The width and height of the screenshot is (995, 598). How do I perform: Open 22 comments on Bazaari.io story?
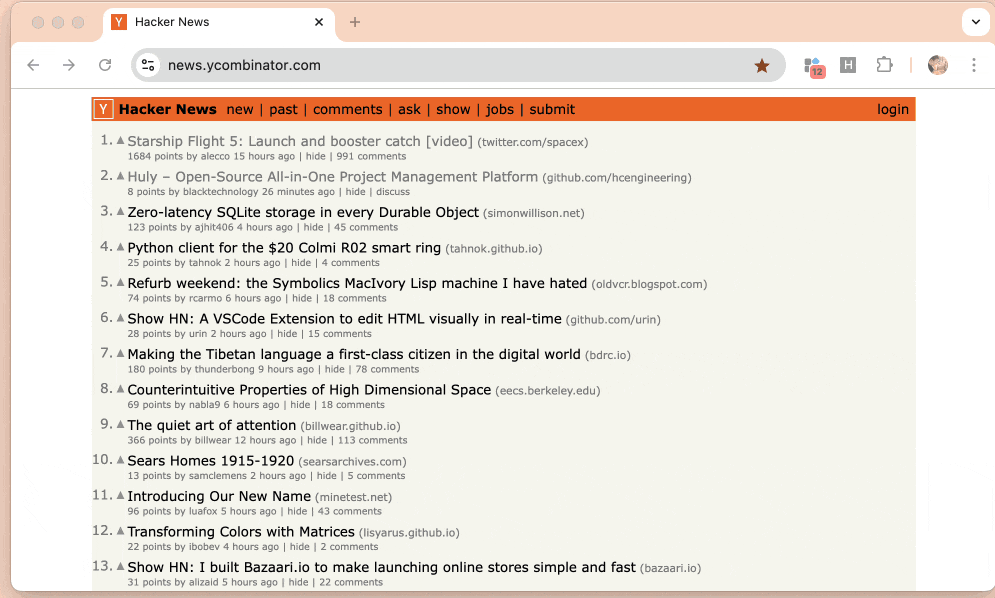click(351, 583)
